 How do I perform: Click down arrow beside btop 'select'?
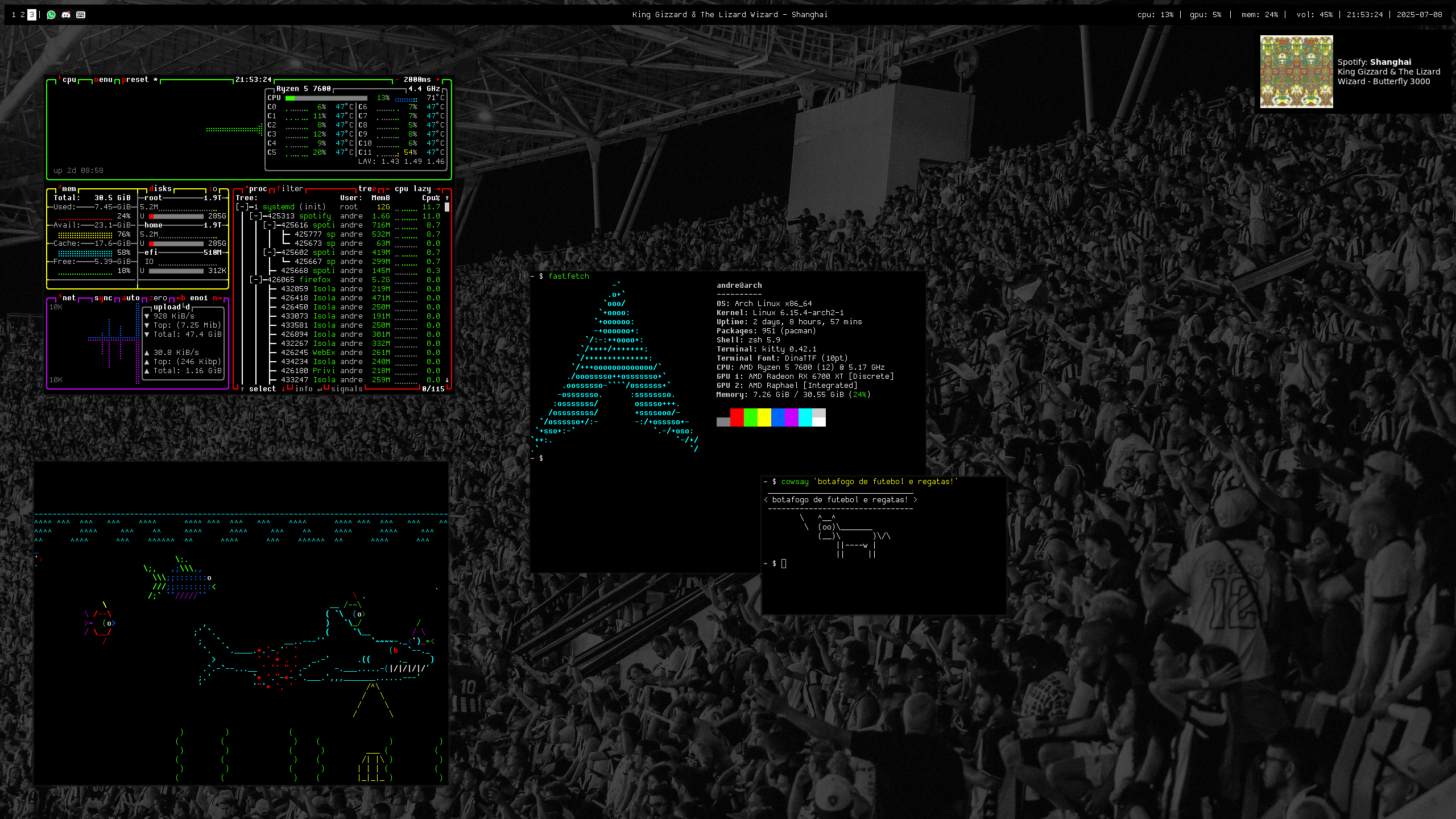click(283, 389)
